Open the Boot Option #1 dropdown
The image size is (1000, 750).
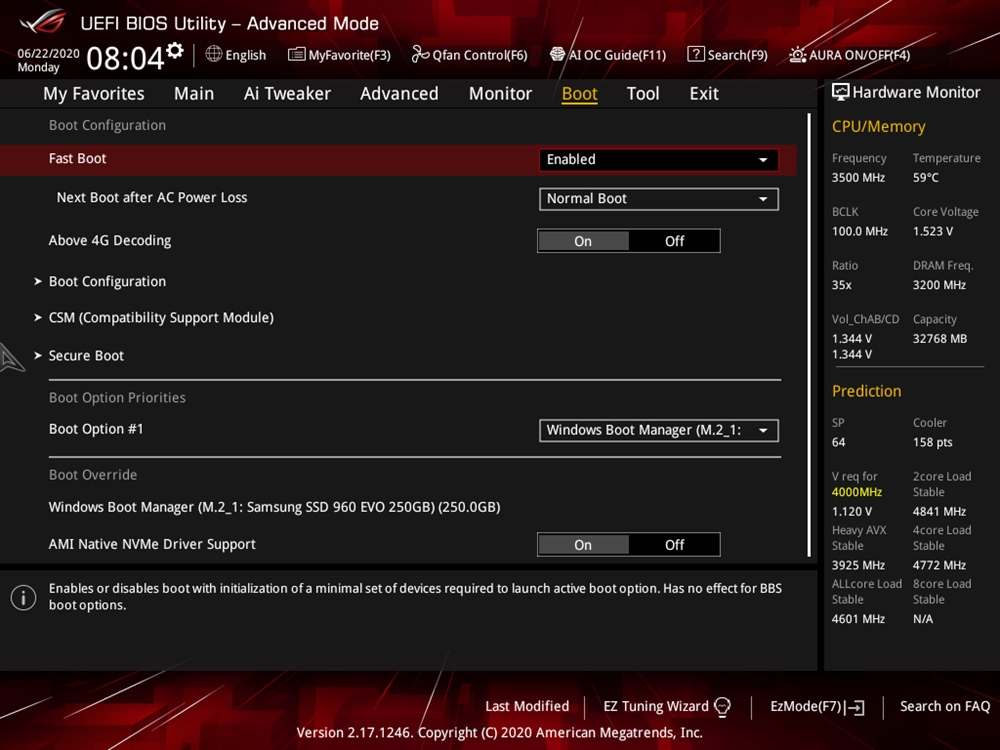pos(658,430)
